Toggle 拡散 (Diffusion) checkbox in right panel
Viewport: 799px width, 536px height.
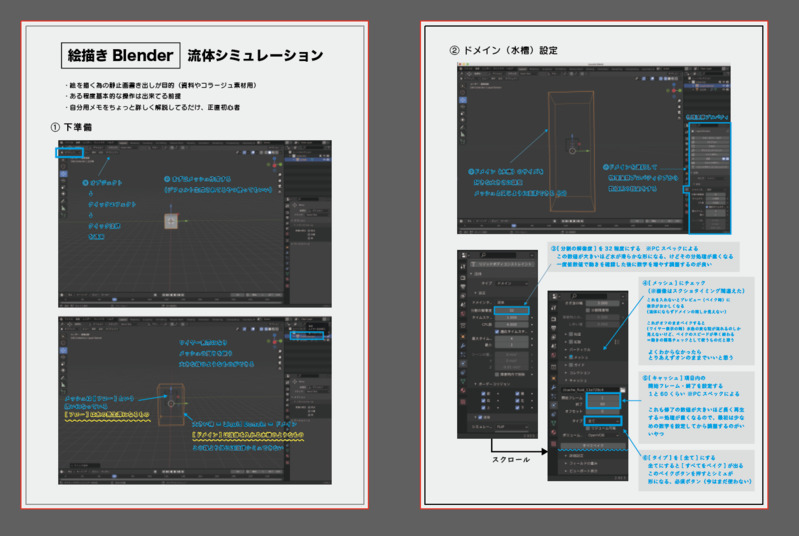tap(571, 342)
